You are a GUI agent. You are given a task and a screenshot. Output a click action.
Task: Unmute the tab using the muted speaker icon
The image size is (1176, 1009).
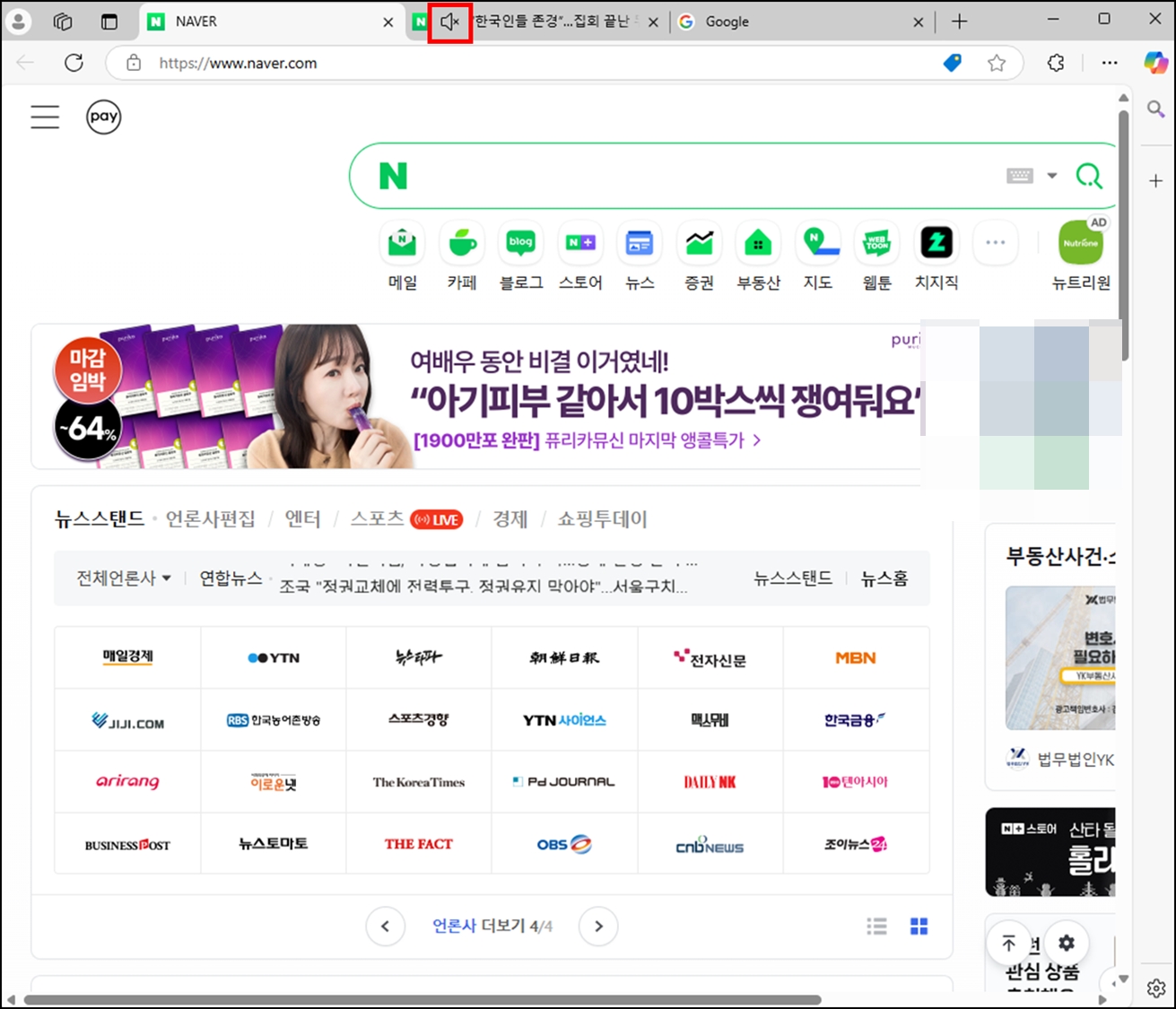450,22
